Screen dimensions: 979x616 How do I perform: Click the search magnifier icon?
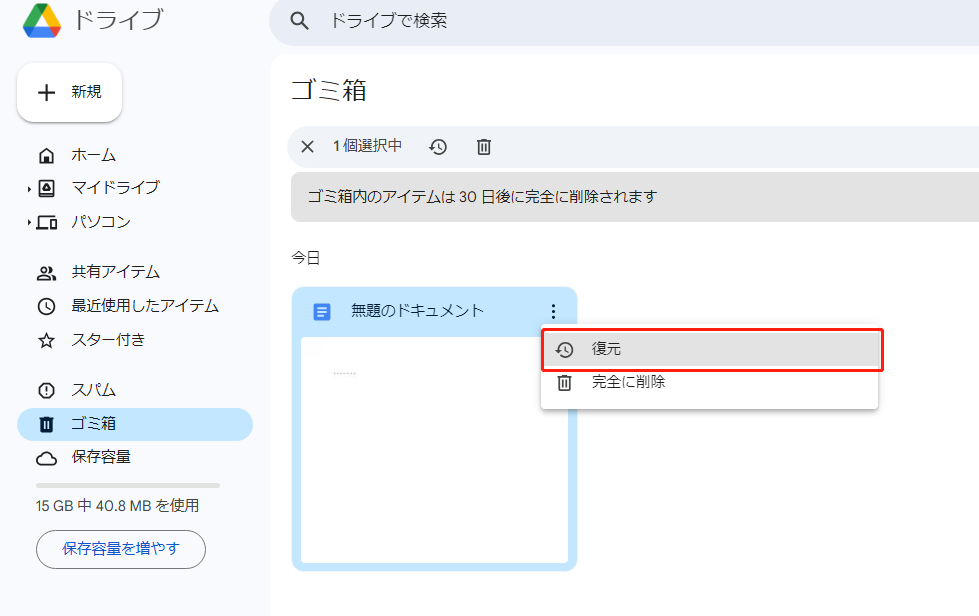[x=298, y=21]
